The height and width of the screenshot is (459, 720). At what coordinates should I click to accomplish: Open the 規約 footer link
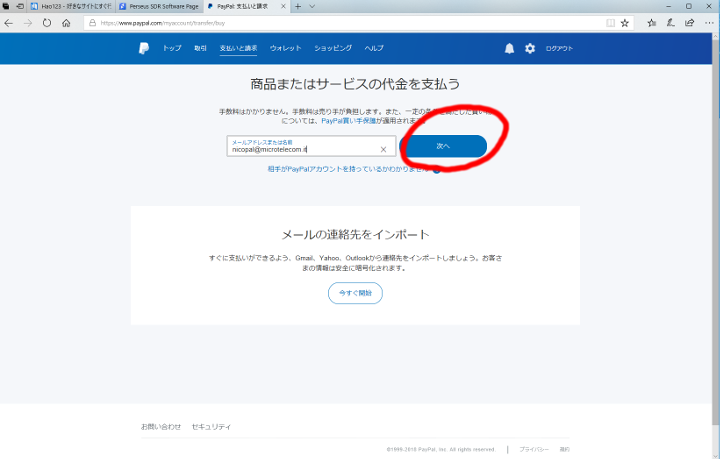564,449
